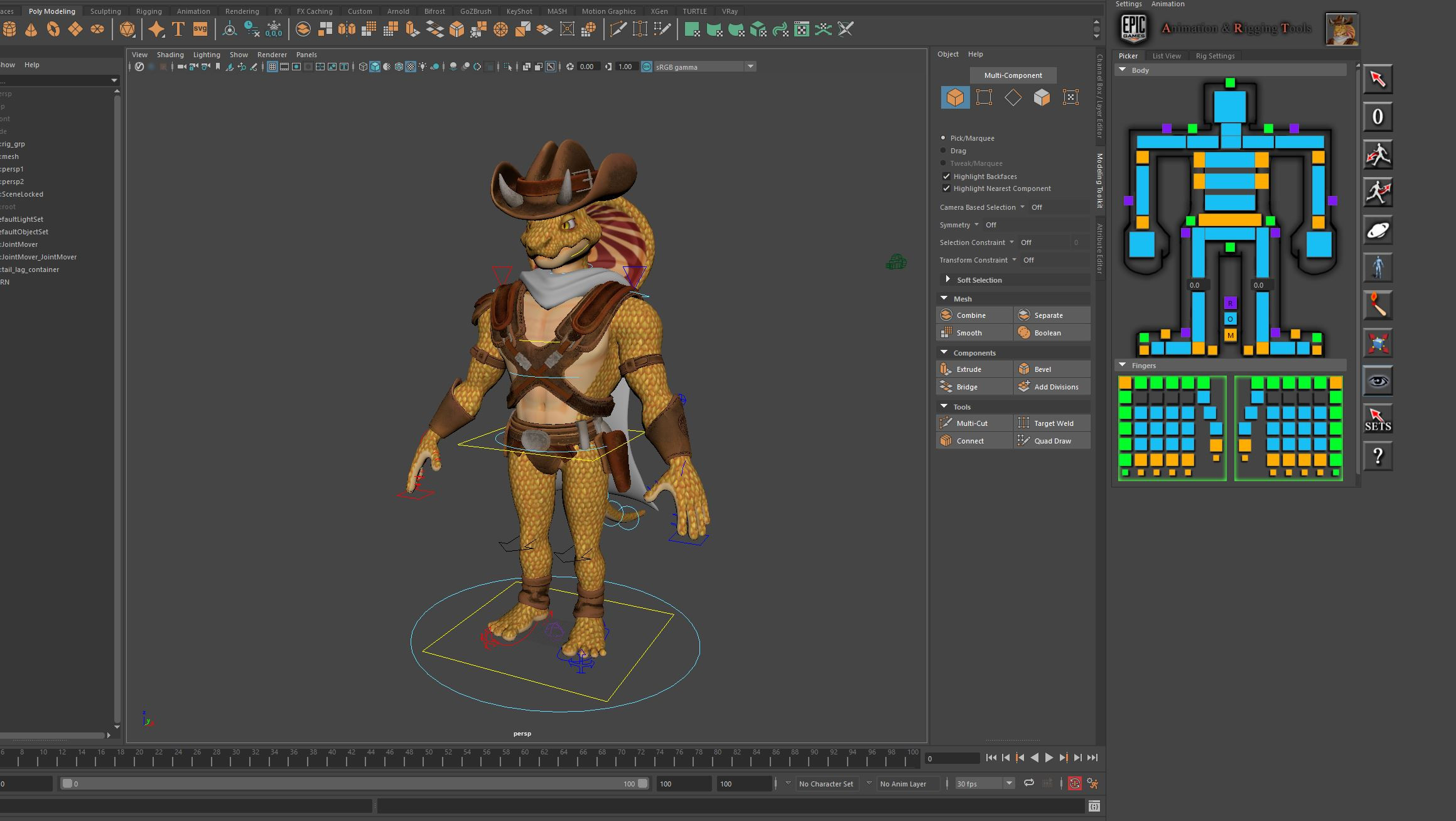The height and width of the screenshot is (821, 1456).
Task: Switch to the Rigging shelf tab
Action: pos(149,11)
